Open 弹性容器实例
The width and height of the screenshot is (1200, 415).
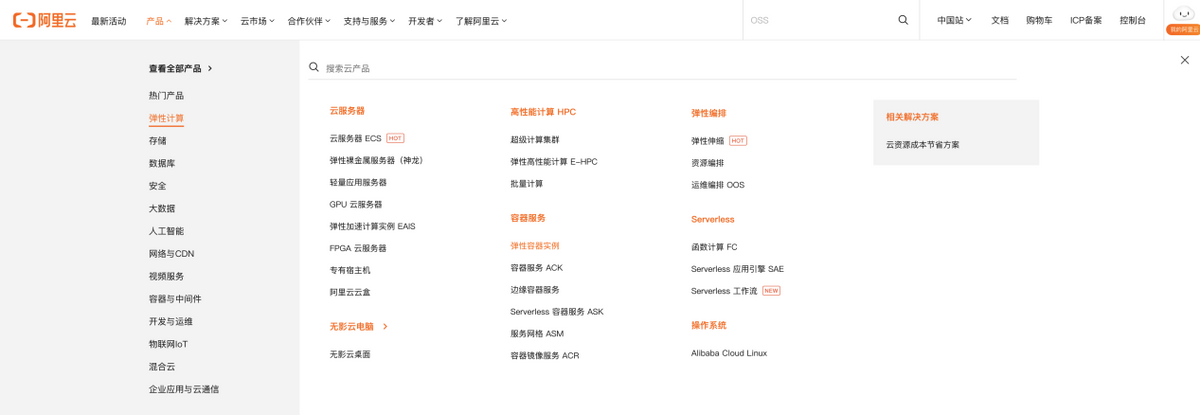(x=535, y=246)
